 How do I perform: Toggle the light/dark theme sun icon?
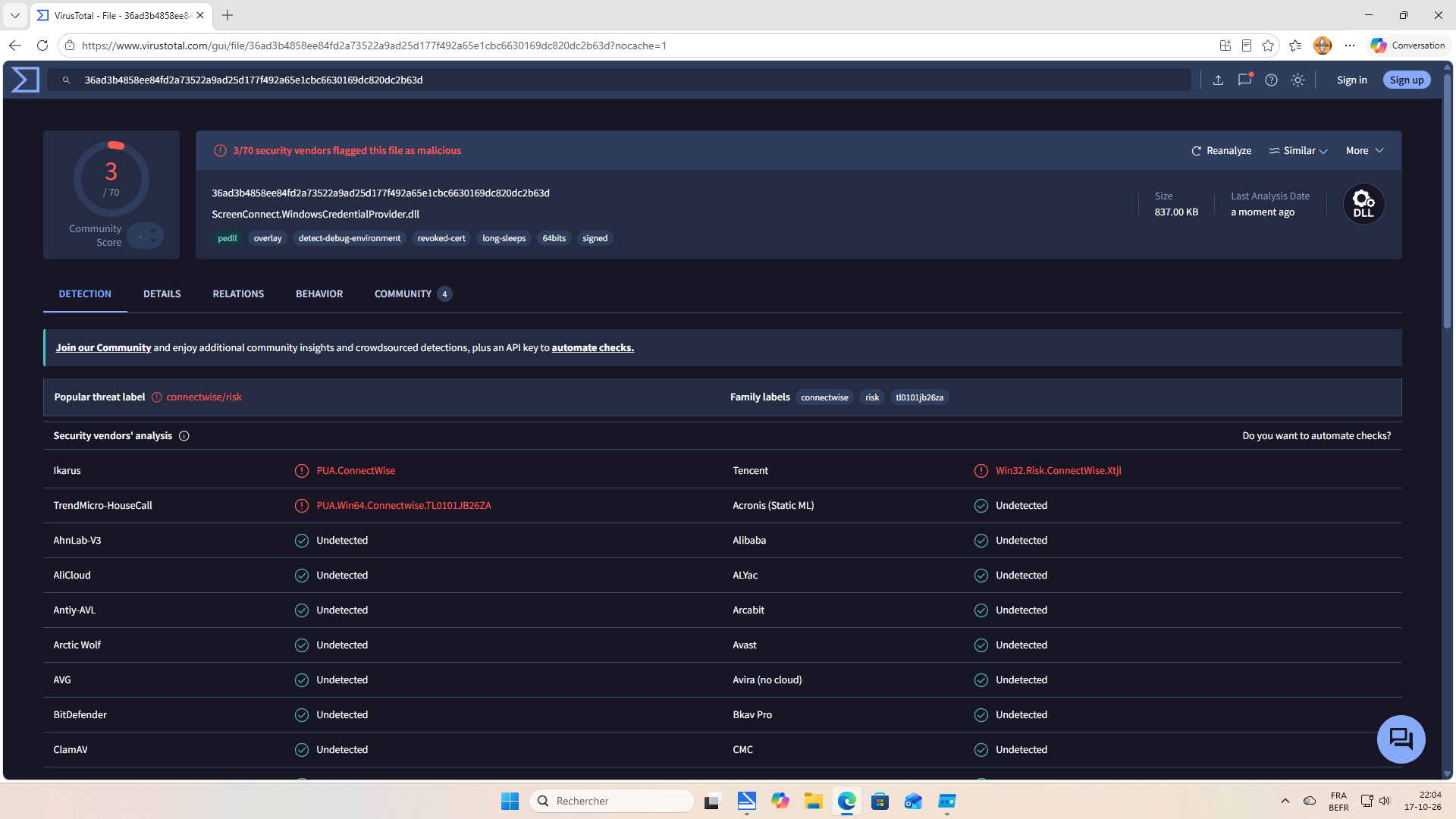point(1298,80)
